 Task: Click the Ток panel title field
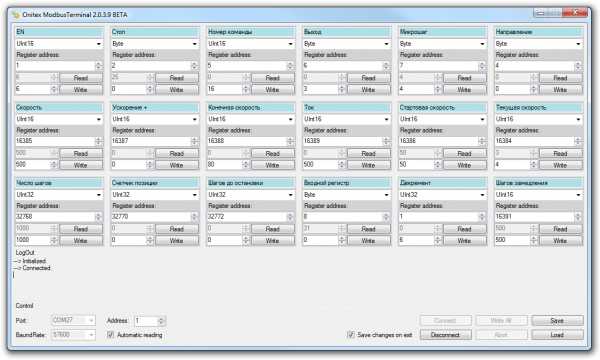[x=347, y=108]
